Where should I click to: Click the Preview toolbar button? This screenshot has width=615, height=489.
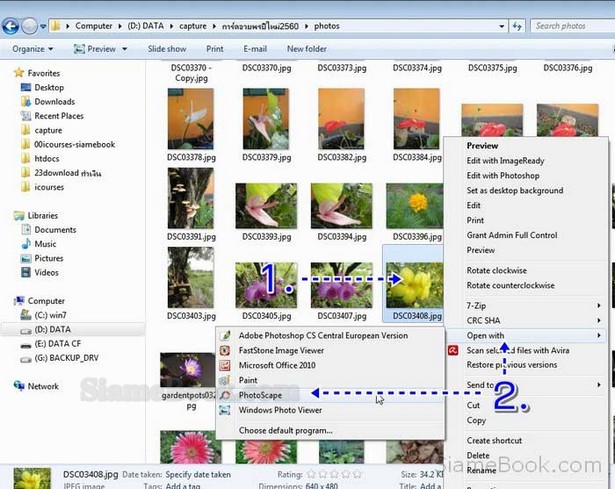pos(95,49)
